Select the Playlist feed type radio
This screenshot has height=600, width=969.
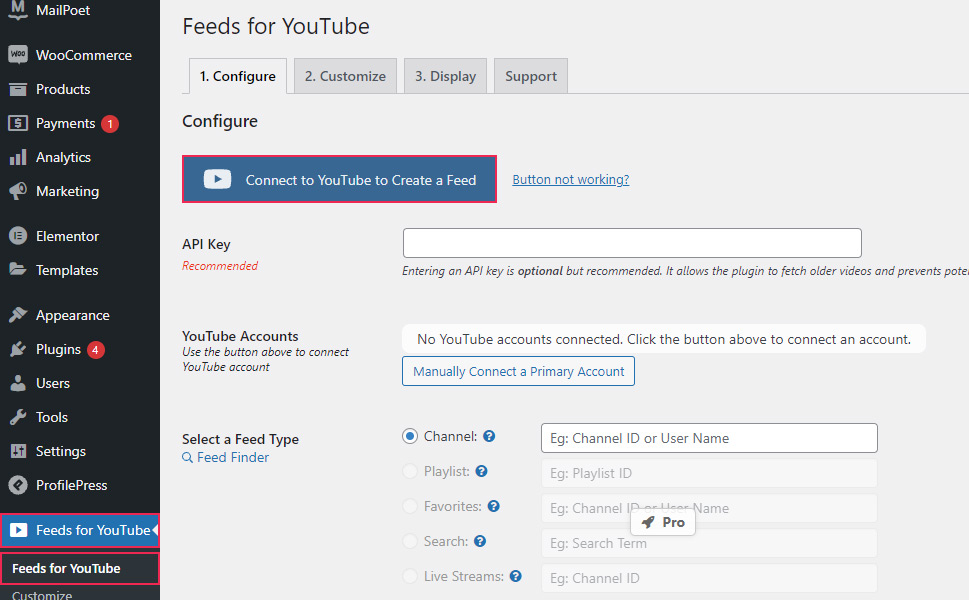click(410, 471)
